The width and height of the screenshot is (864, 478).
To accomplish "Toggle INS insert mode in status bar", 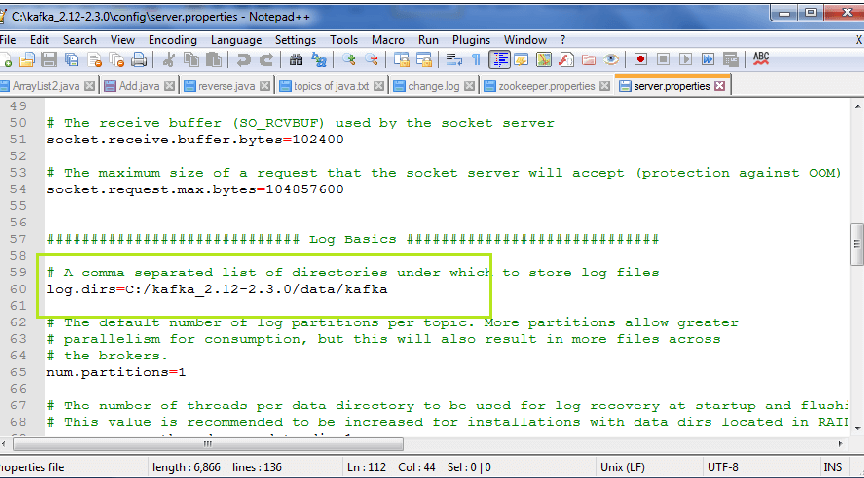I will point(832,469).
